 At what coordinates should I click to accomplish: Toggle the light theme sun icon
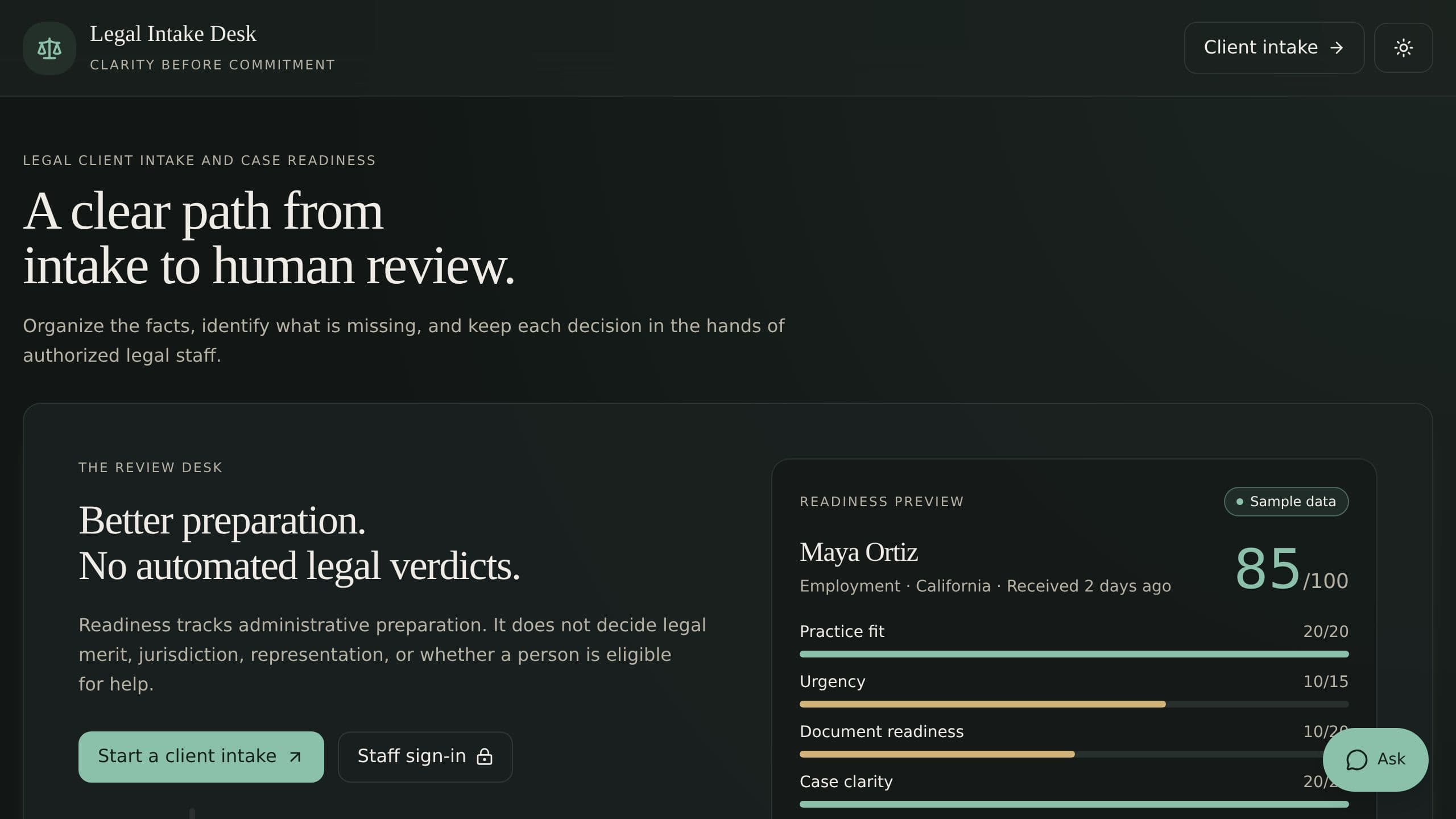click(1403, 48)
